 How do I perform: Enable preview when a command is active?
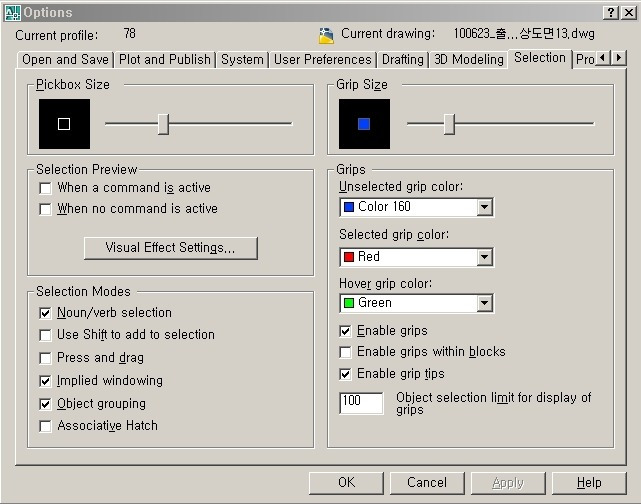[x=45, y=188]
